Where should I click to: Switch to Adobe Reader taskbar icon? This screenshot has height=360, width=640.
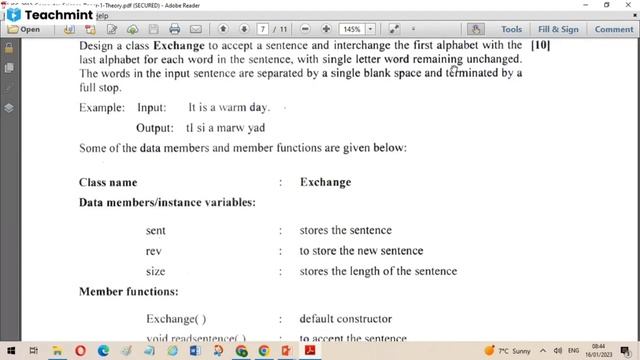pos(310,350)
